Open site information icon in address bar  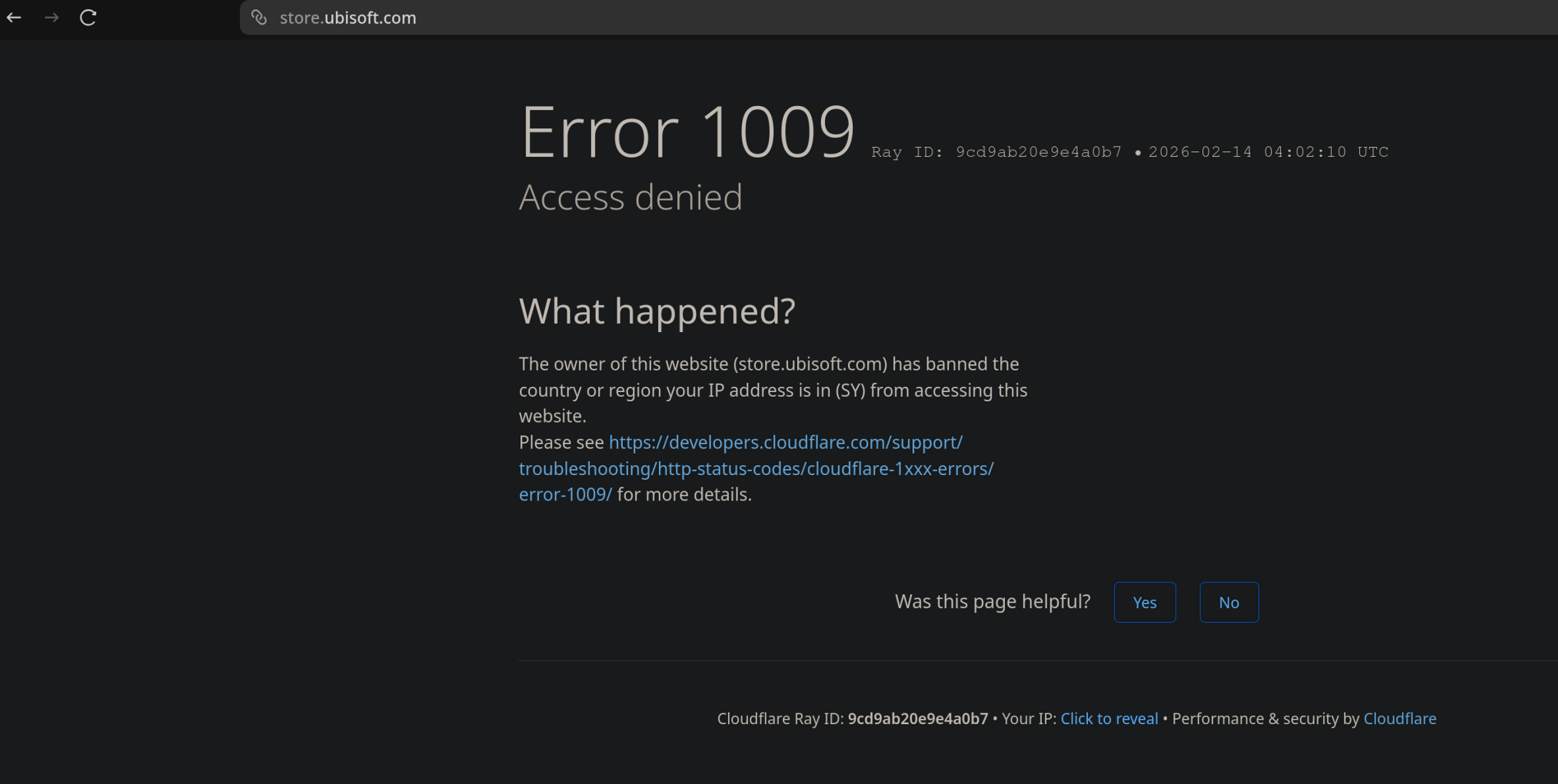pos(259,18)
